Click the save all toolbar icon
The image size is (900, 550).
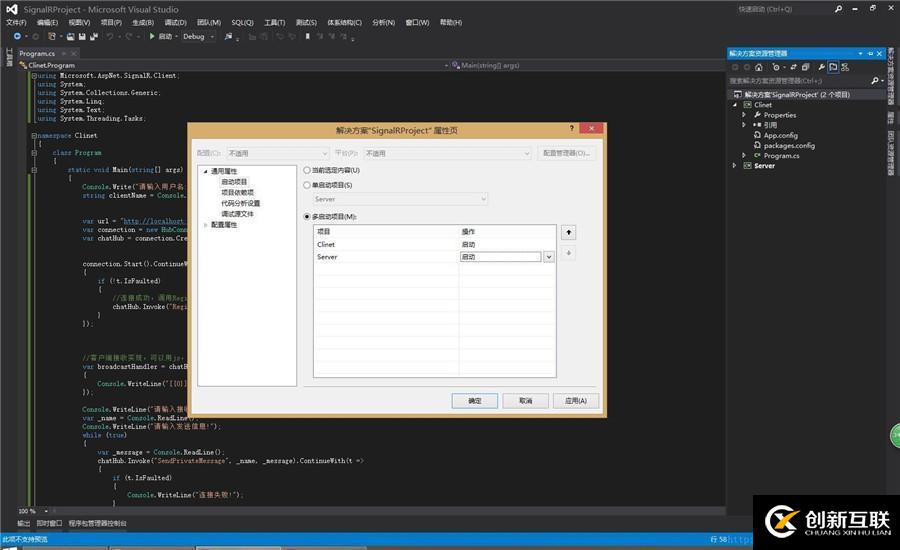[x=94, y=36]
